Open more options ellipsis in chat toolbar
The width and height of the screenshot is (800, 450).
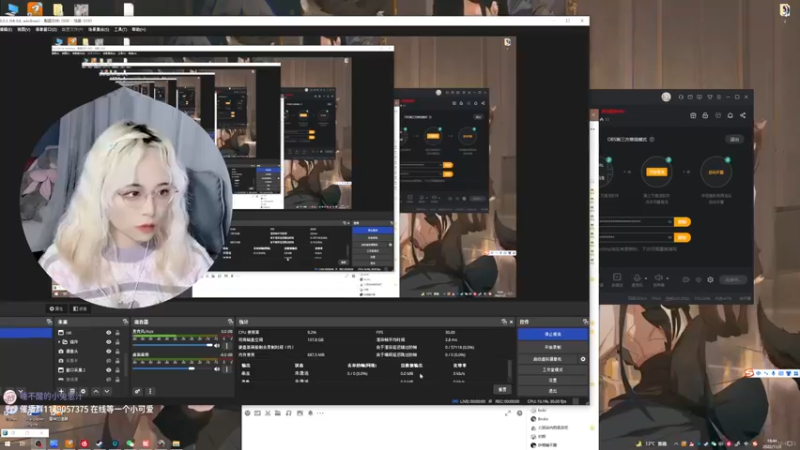coord(320,413)
